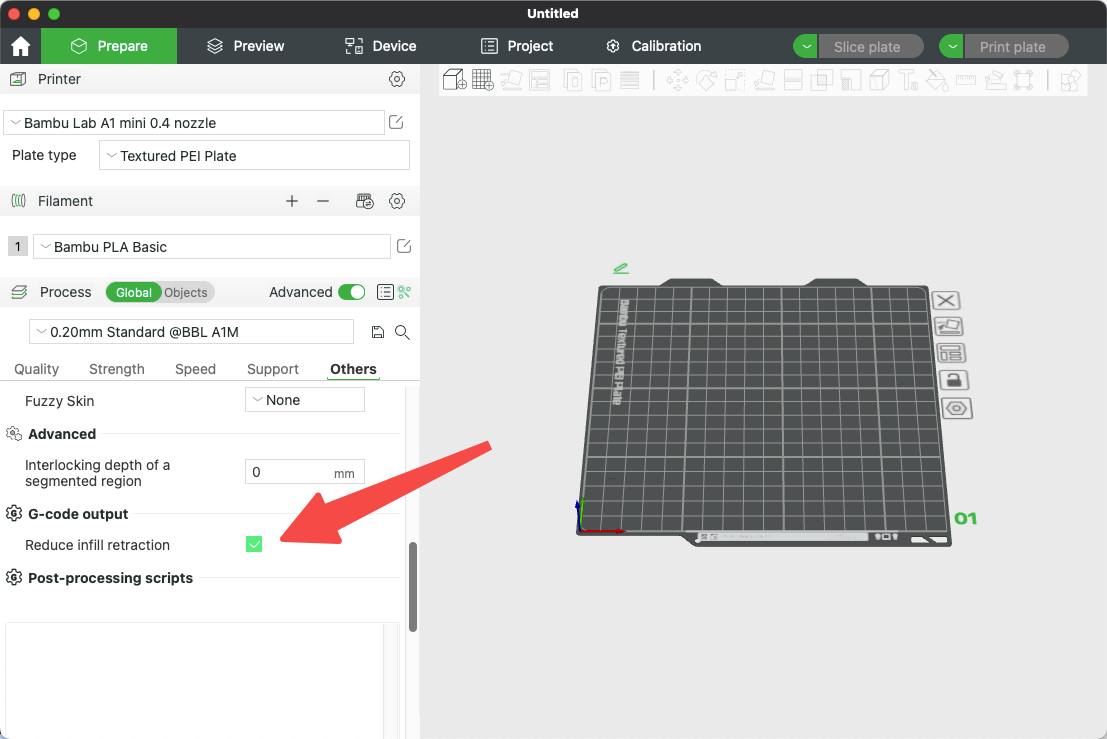Click the Home icon in top bar
1107x739 pixels.
20,47
